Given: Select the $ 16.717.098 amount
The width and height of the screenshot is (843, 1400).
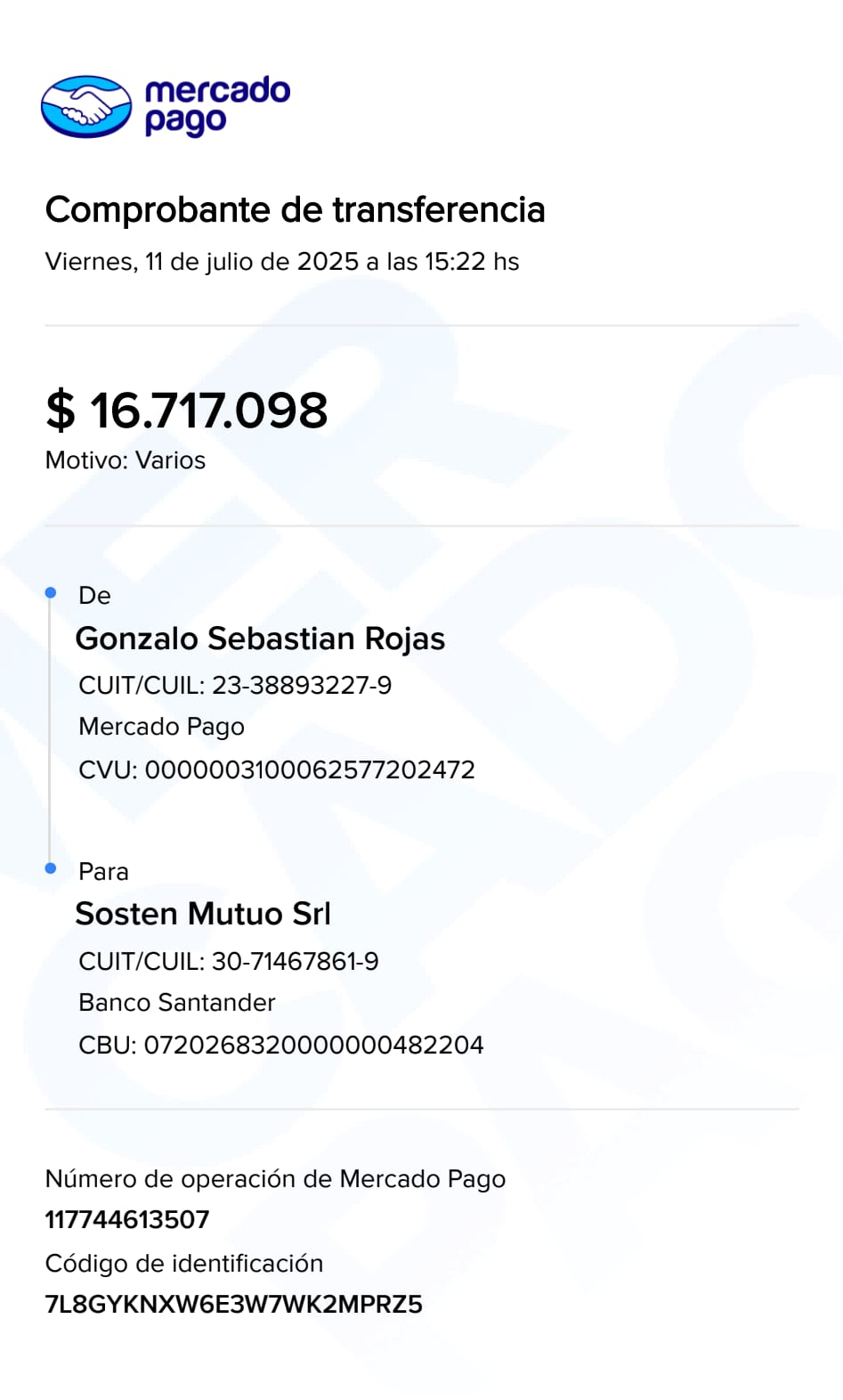Looking at the screenshot, I should click(x=187, y=411).
